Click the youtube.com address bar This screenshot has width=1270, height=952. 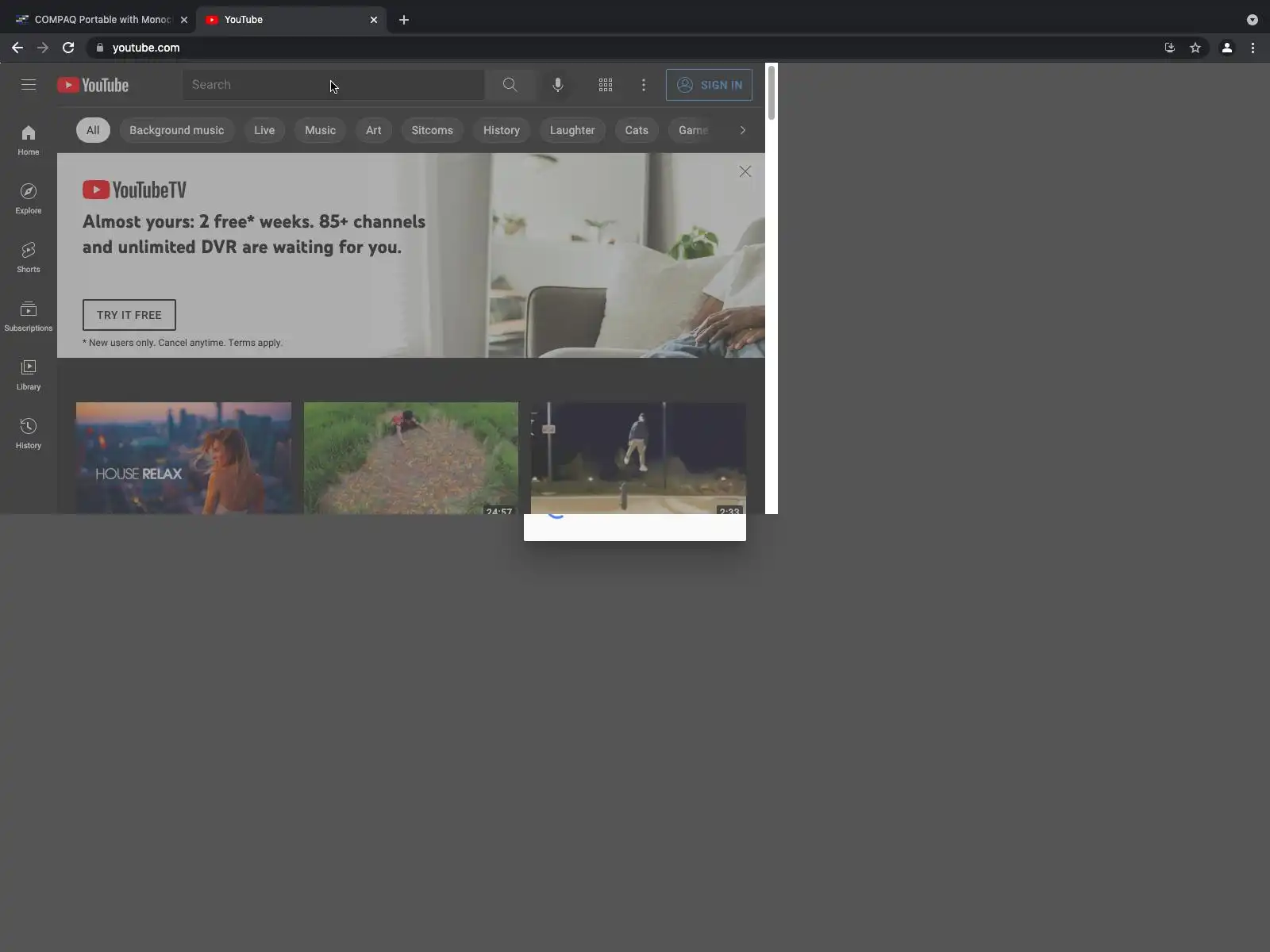tap(627, 48)
